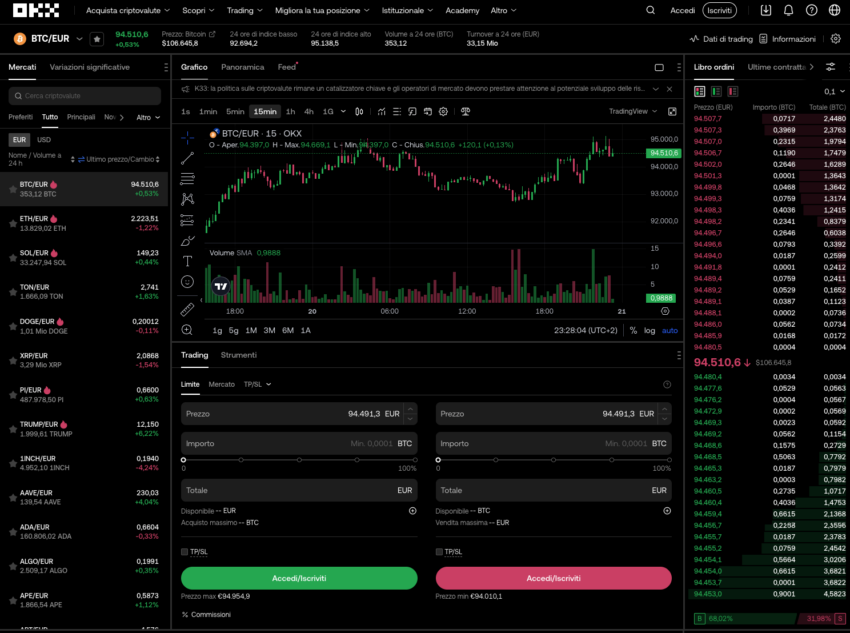Open the candlestick chart type icon
The height and width of the screenshot is (633, 850).
tap(359, 112)
